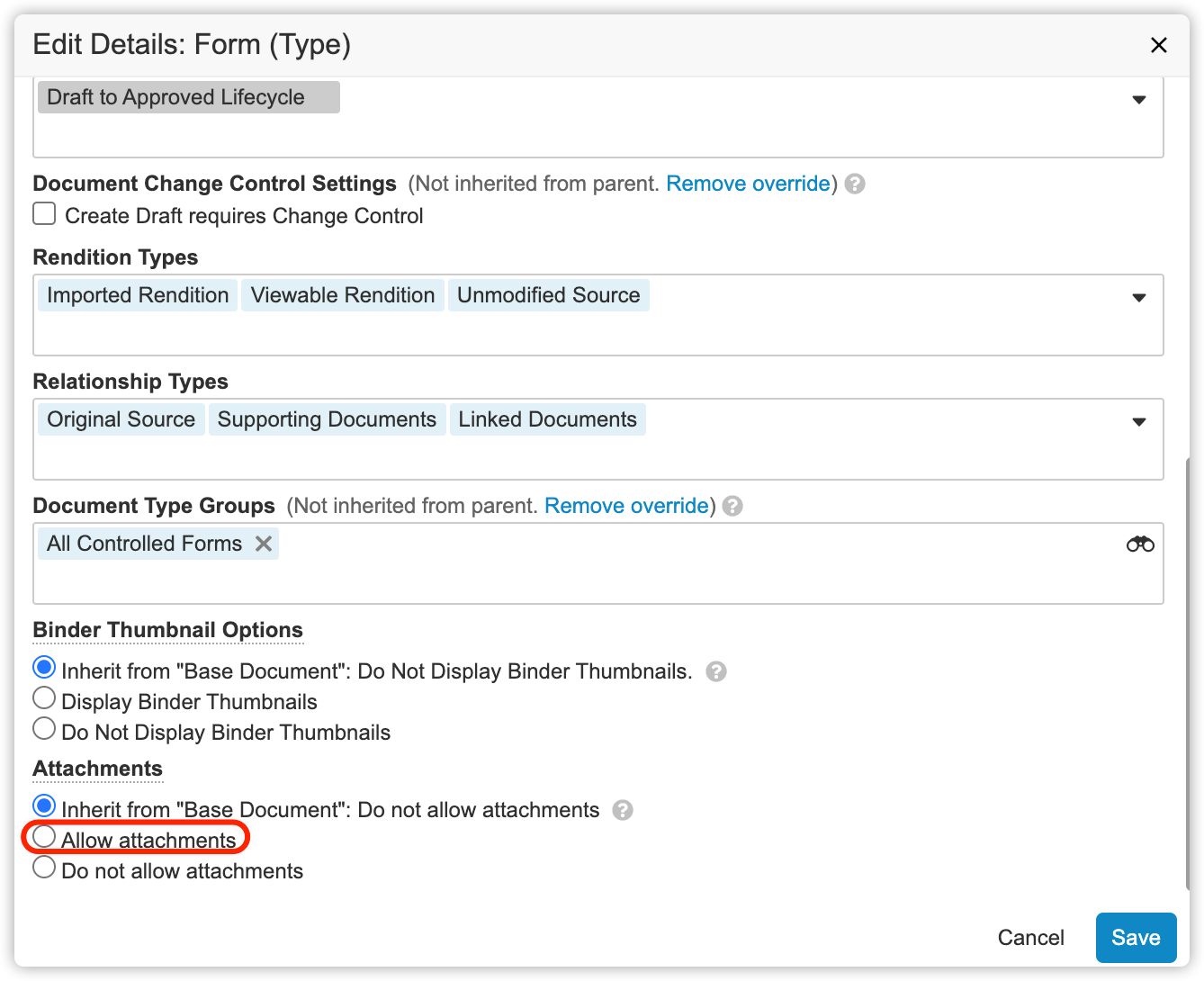Check Create Draft requires Change Control
The height and width of the screenshot is (981, 1204).
point(44,214)
